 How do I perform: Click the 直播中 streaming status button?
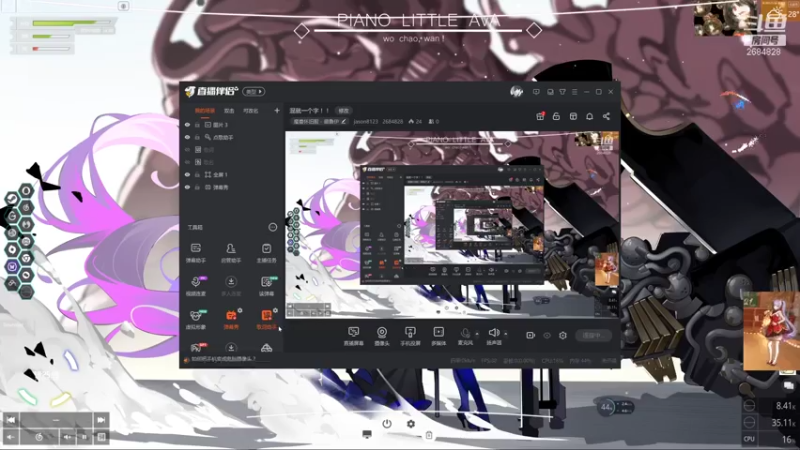(x=593, y=335)
